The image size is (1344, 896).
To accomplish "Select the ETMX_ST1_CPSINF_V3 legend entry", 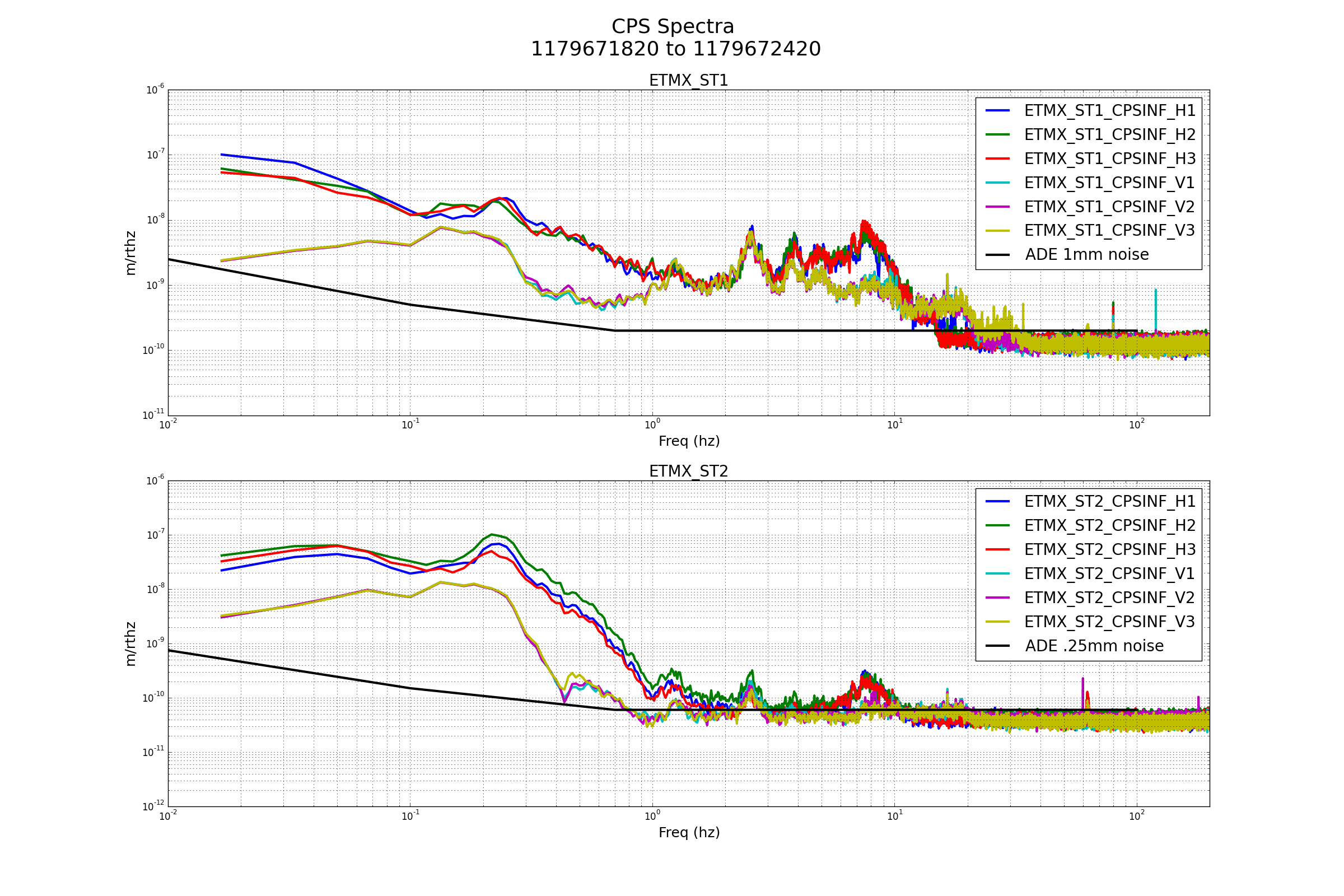I will click(1109, 231).
